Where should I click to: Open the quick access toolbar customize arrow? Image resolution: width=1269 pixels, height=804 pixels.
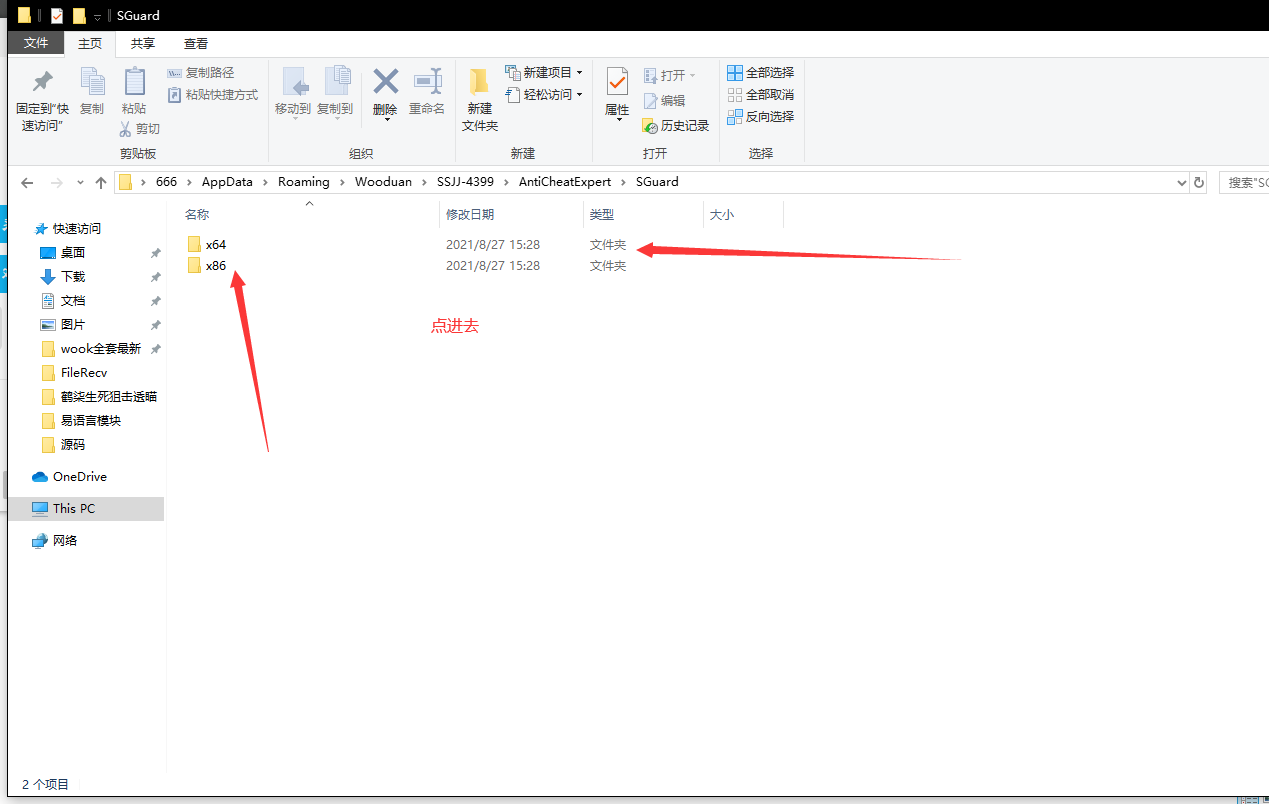[x=97, y=17]
